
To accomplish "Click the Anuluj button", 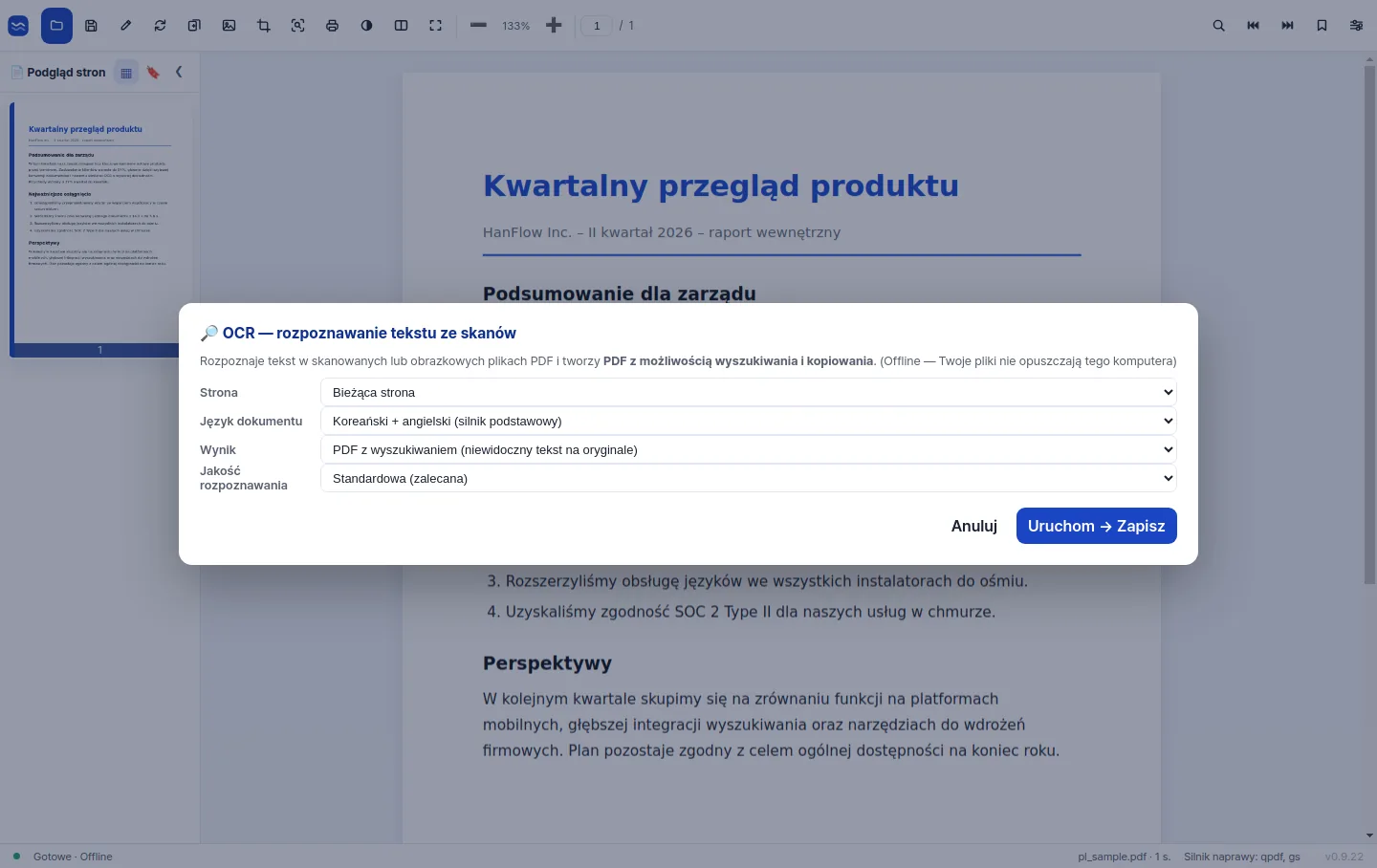I will pos(974,526).
